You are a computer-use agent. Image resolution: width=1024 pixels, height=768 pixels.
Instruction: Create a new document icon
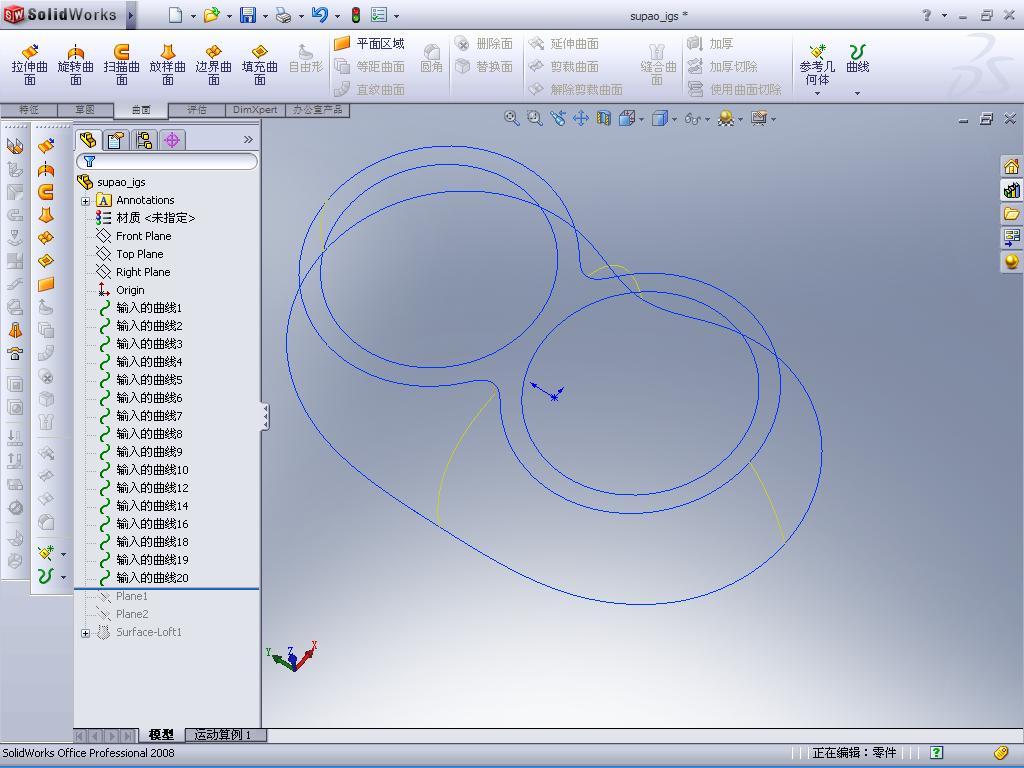(175, 15)
